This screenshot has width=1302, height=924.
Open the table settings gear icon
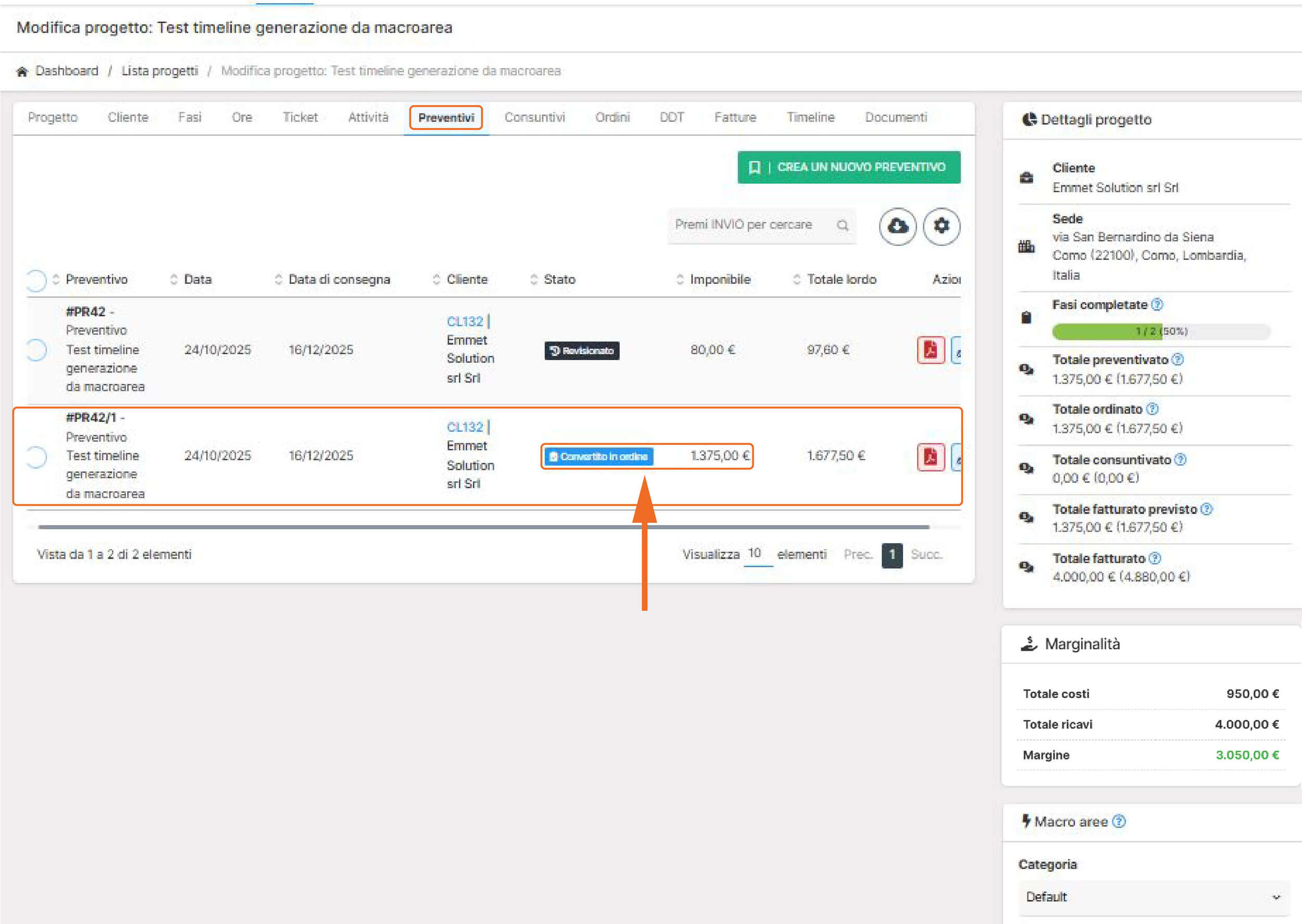[x=942, y=227]
